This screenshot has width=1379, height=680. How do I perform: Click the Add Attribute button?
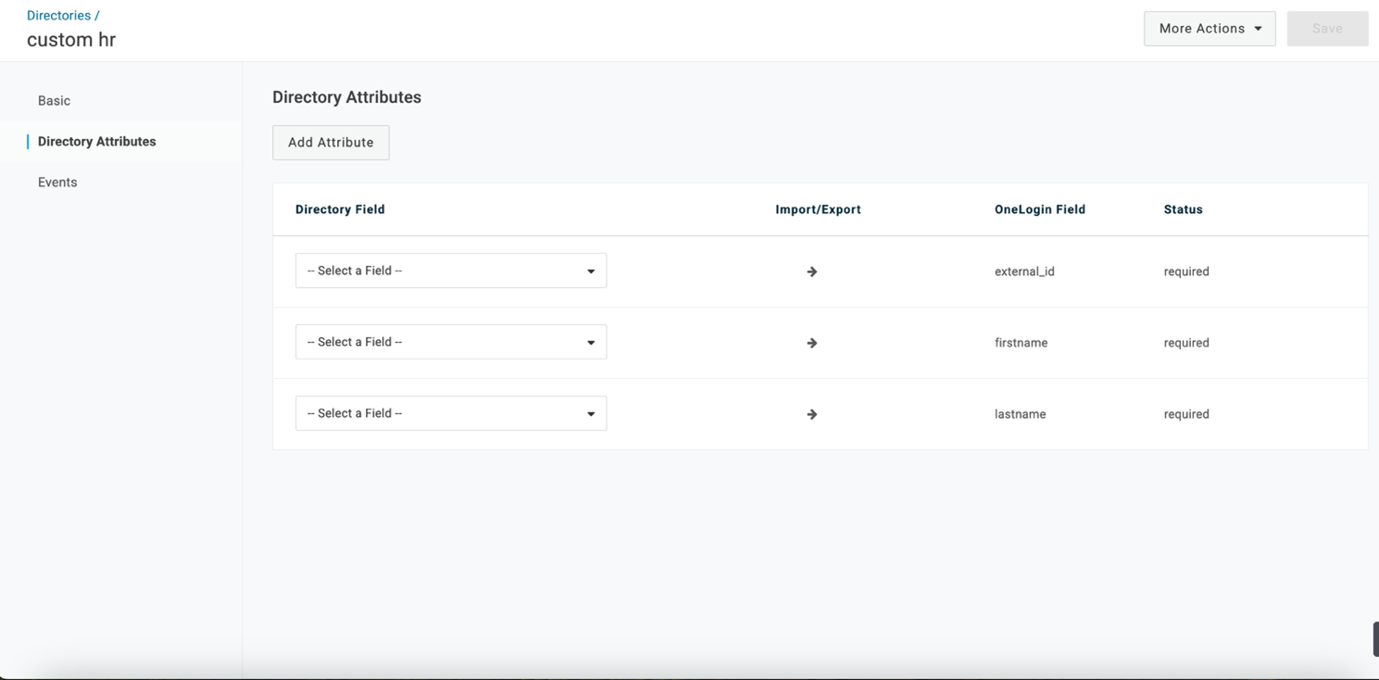[x=331, y=143]
